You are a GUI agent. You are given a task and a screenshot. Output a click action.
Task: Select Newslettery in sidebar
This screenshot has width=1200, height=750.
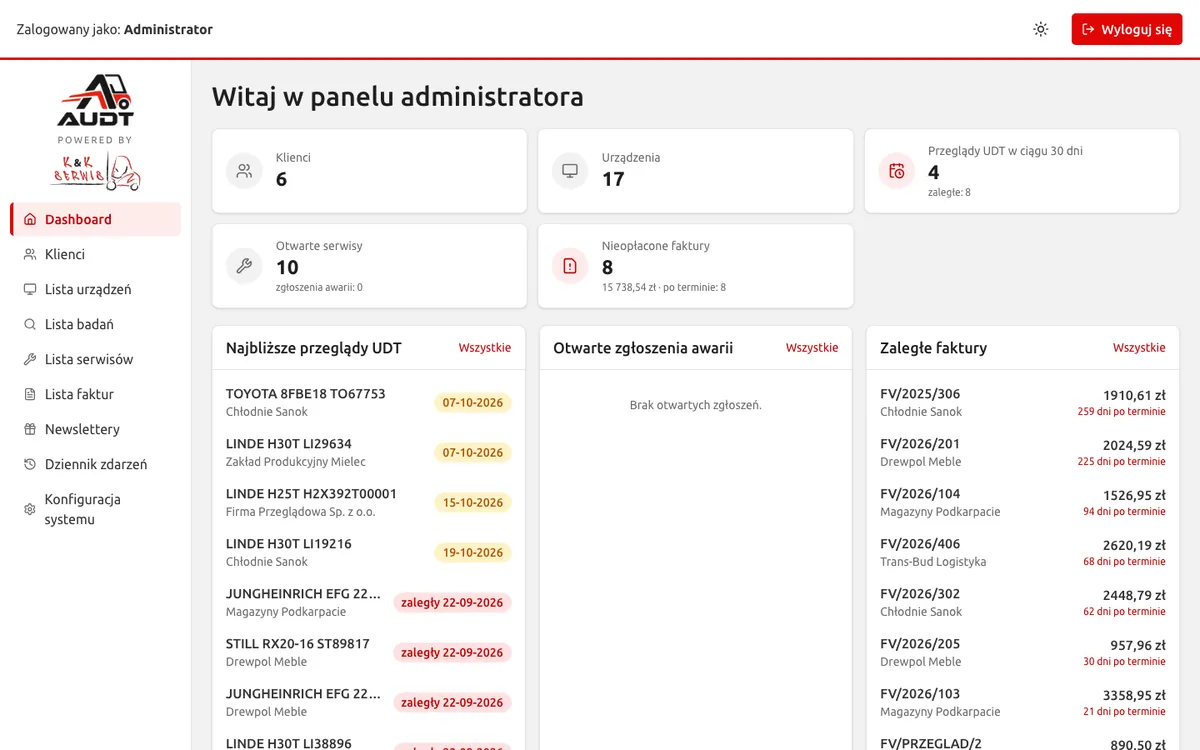coord(96,429)
